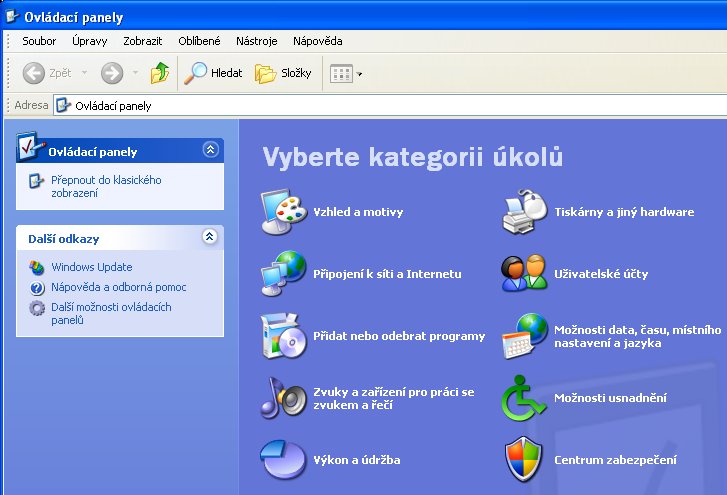The width and height of the screenshot is (727, 495).
Task: Open the Vzhled a motivy category icon
Action: [x=284, y=212]
